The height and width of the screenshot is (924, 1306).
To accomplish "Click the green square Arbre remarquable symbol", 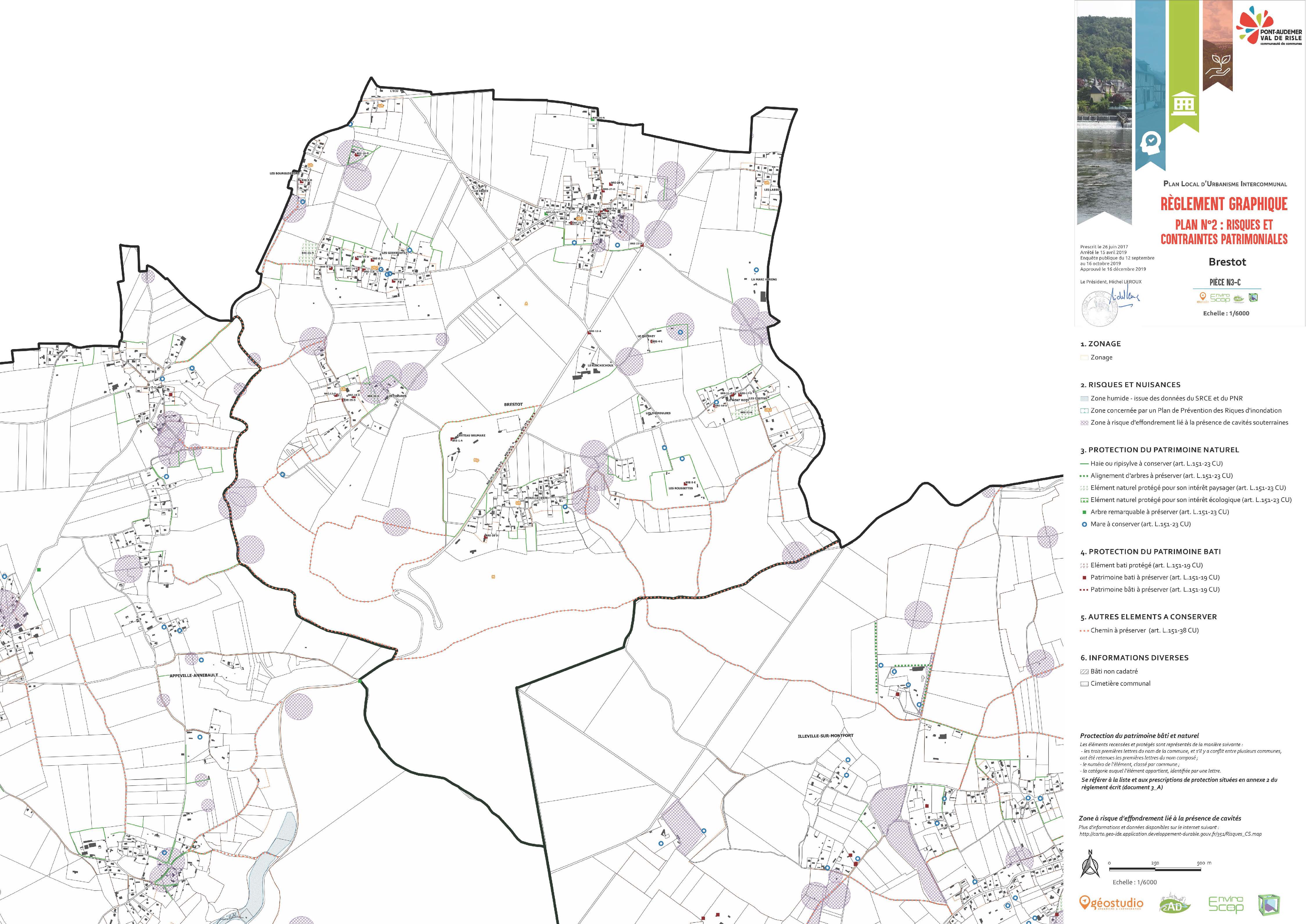I will click(x=1084, y=512).
